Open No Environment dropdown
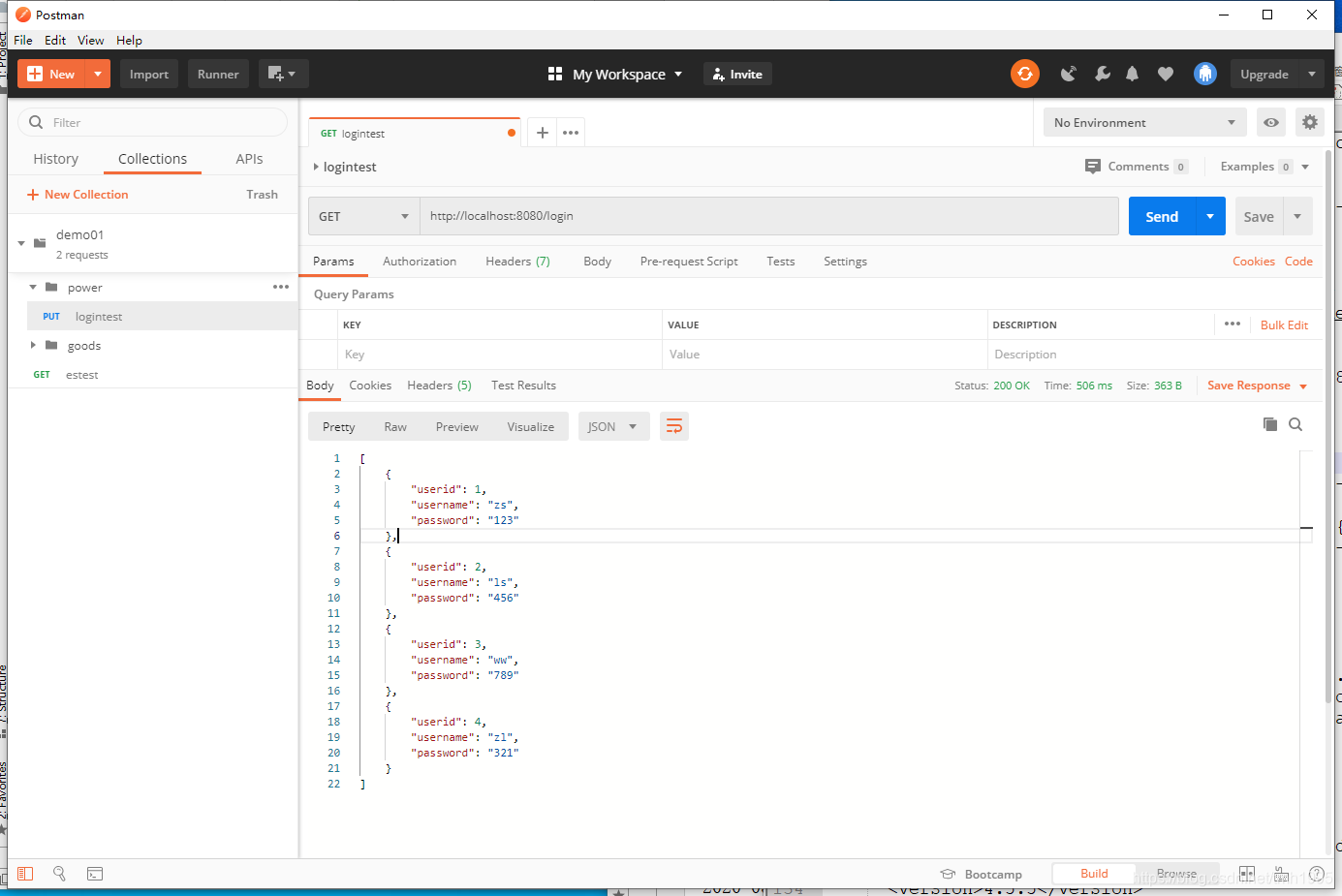The height and width of the screenshot is (896, 1342). click(x=1144, y=123)
